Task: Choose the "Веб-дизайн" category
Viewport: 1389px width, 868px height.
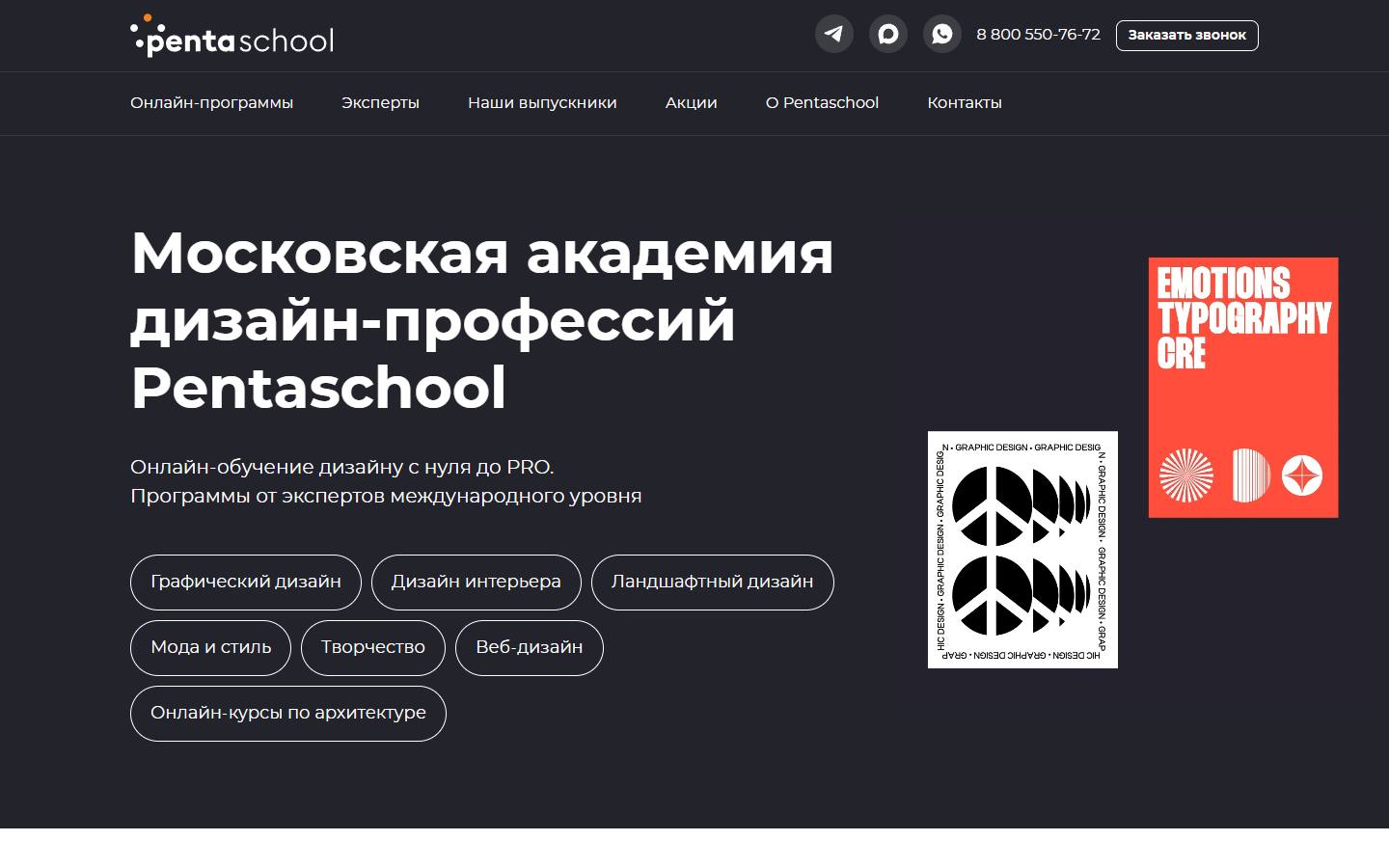Action: 530,648
